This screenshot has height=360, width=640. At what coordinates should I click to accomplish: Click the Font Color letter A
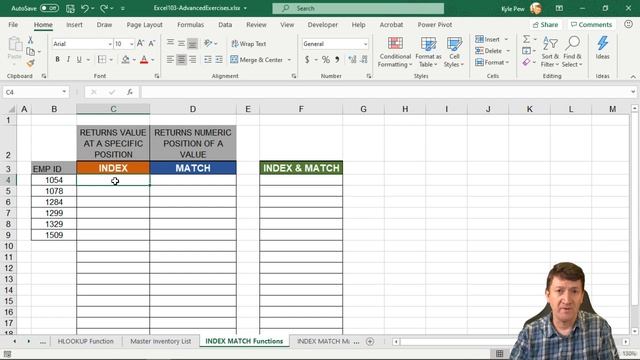144,60
